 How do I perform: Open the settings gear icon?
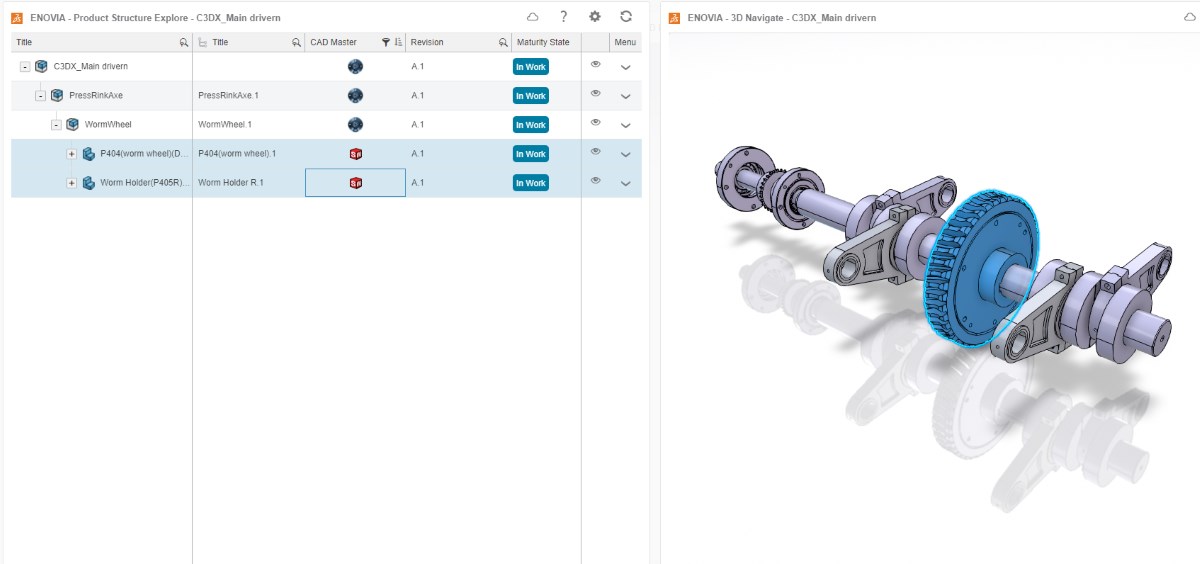click(x=595, y=17)
